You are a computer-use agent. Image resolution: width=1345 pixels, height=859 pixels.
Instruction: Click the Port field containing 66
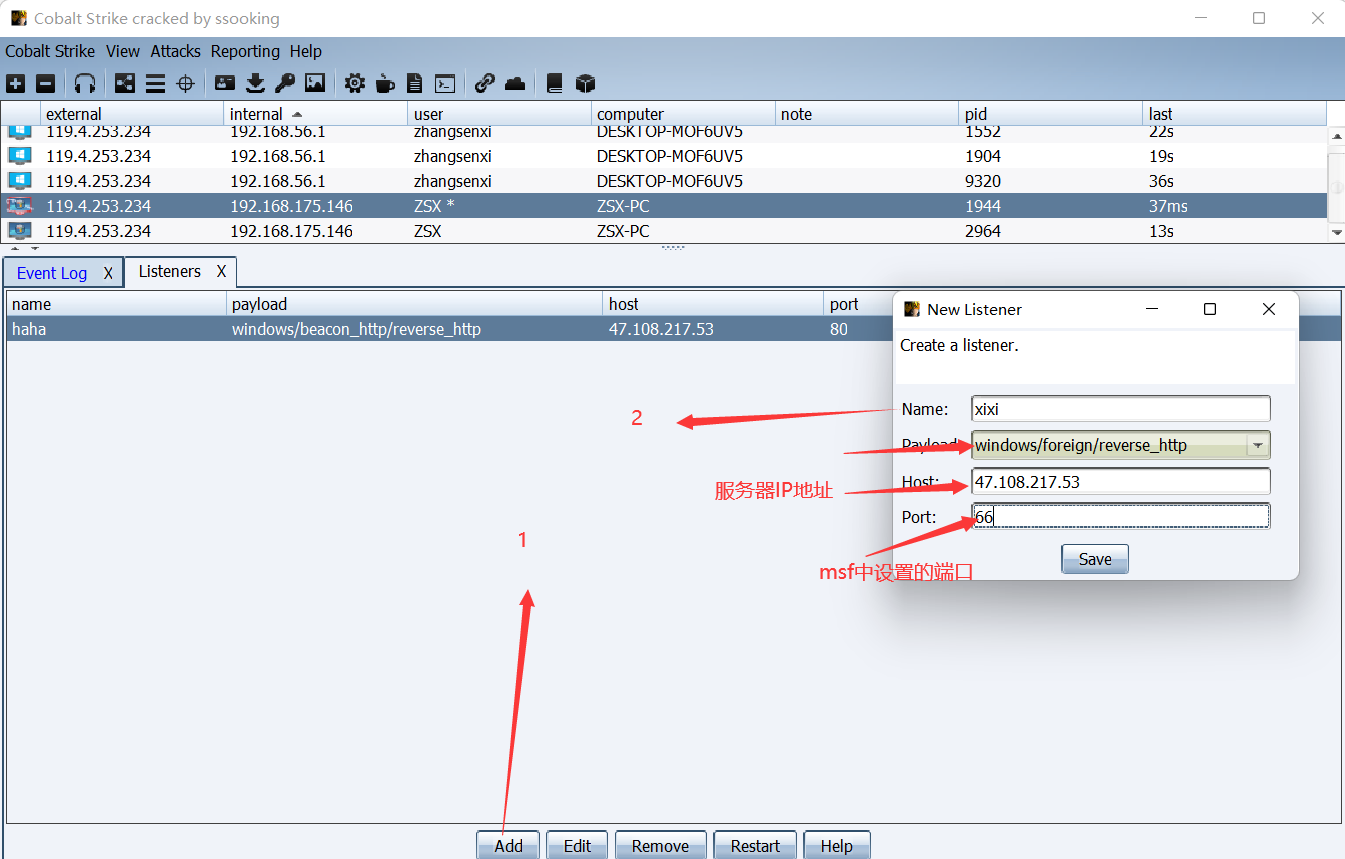[1121, 516]
